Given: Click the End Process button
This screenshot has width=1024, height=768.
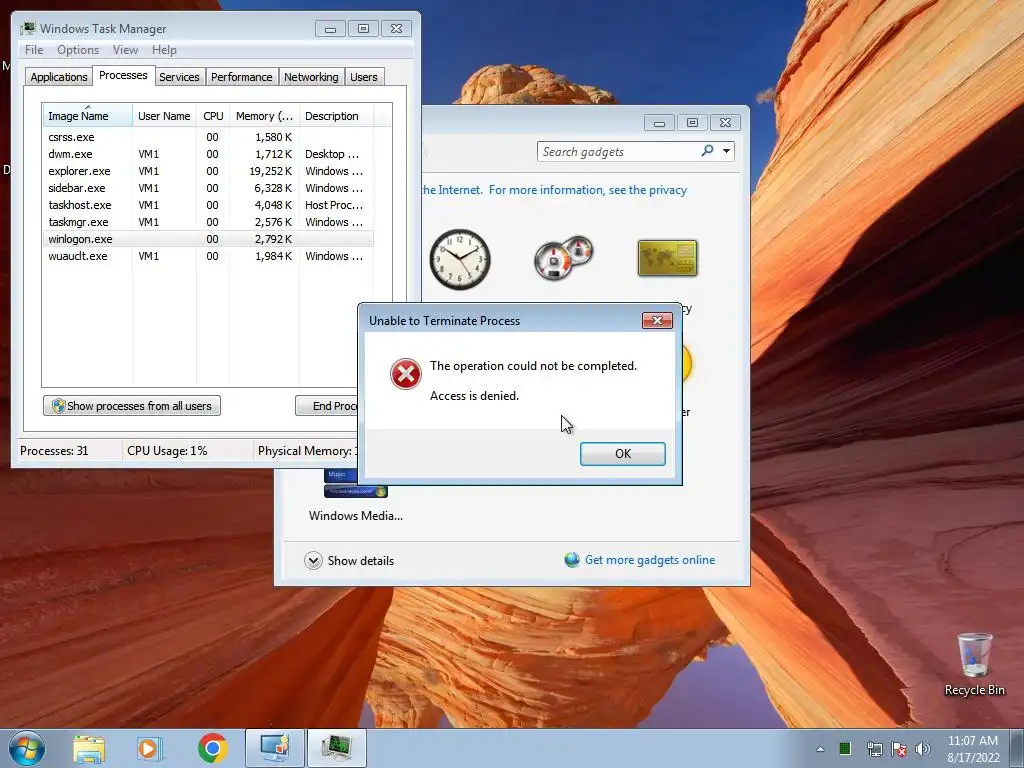Looking at the screenshot, I should coord(327,406).
